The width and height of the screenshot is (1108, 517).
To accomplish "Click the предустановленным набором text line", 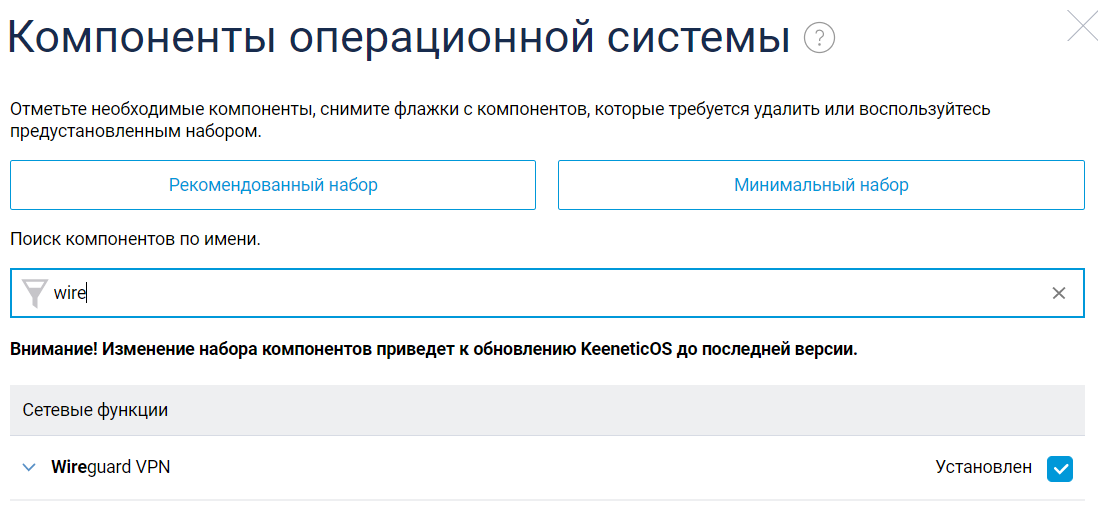I will tap(135, 132).
